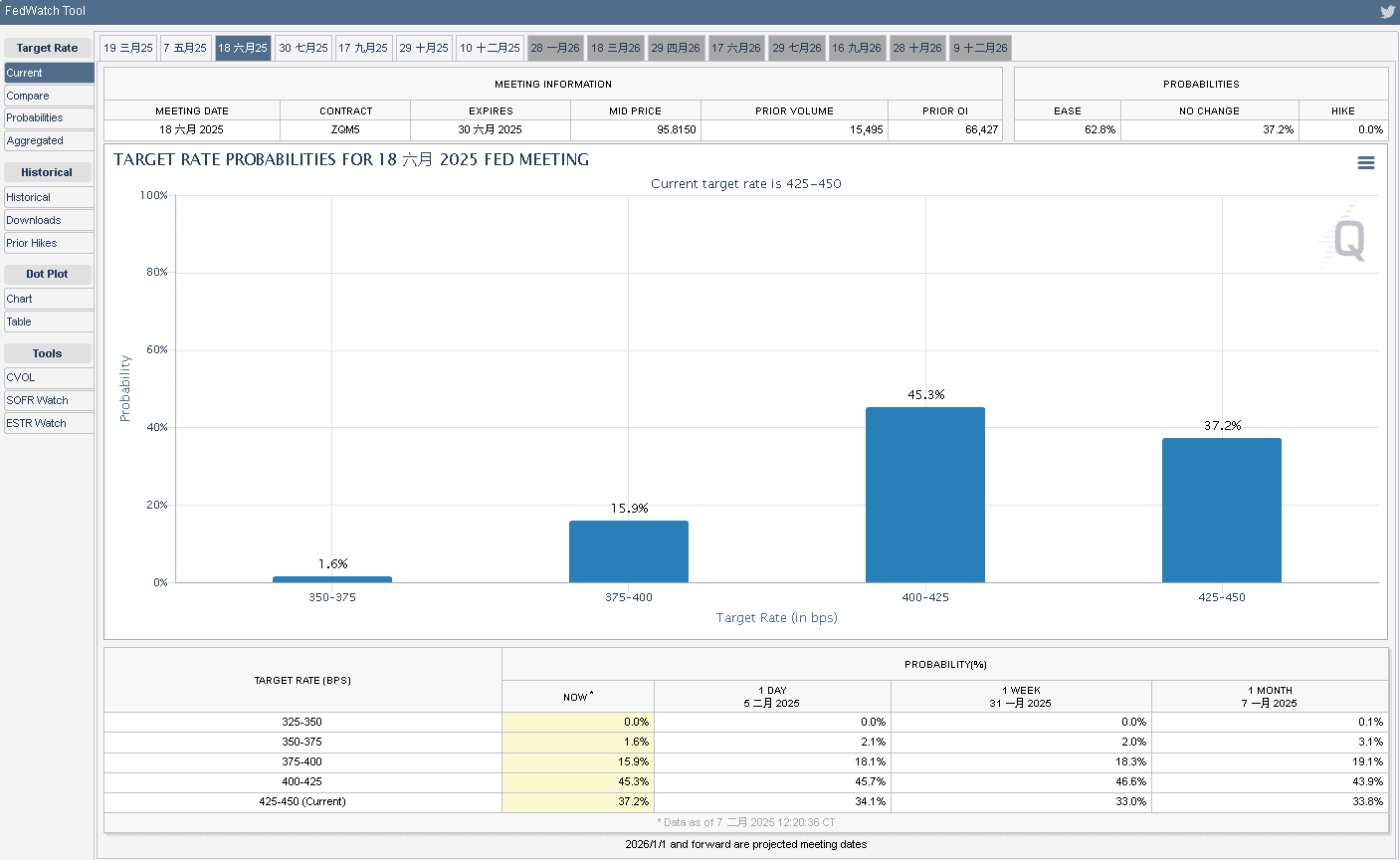Image resolution: width=1400 pixels, height=860 pixels.
Task: Switch to the 17 九月25 meeting tab
Action: [363, 48]
